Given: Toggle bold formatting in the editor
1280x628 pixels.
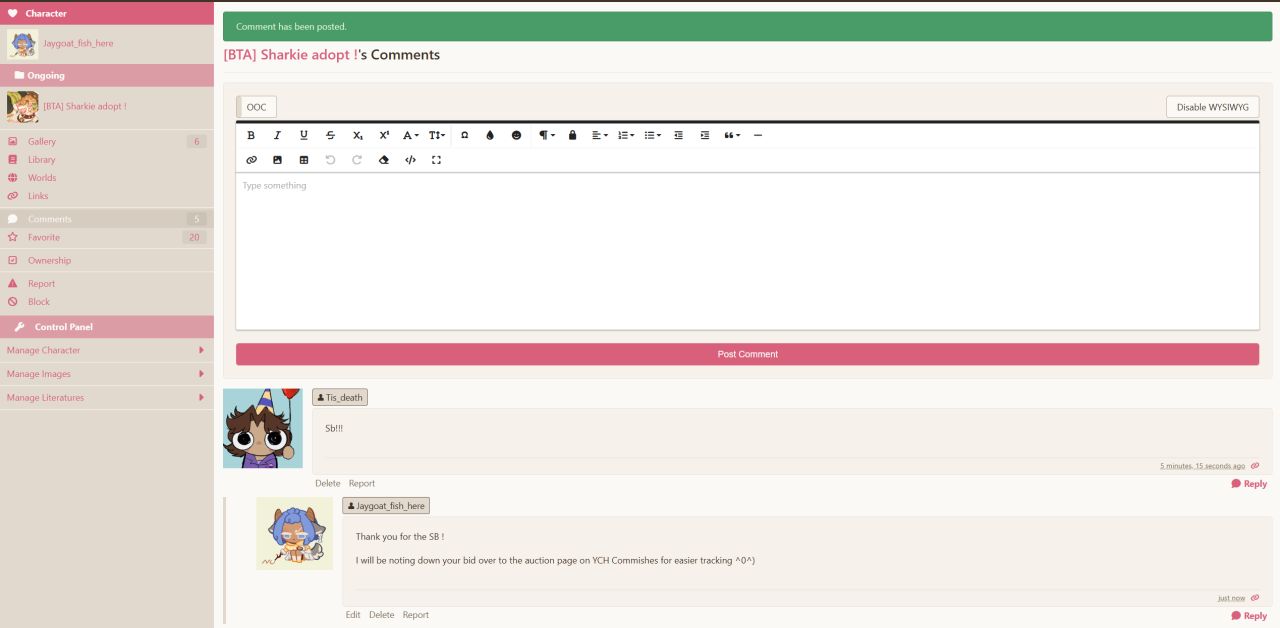Looking at the screenshot, I should pyautogui.click(x=251, y=135).
